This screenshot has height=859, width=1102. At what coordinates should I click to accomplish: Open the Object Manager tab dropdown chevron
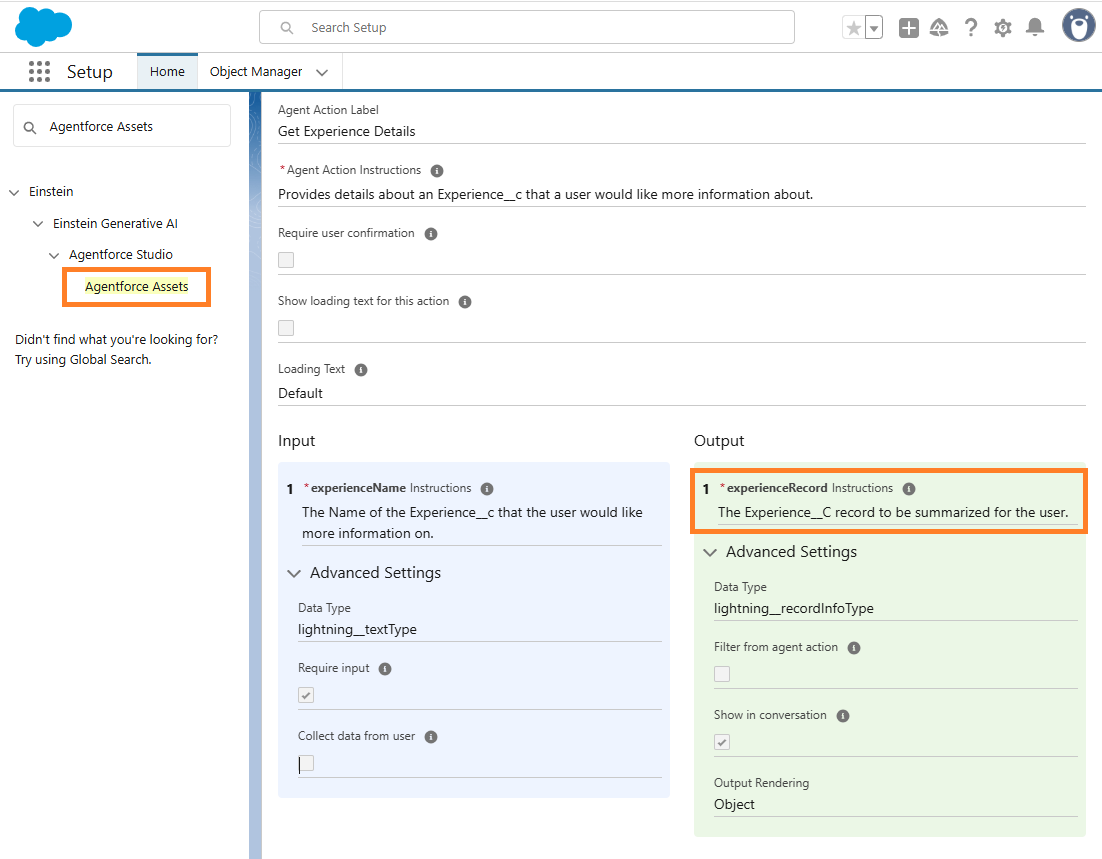tap(322, 72)
